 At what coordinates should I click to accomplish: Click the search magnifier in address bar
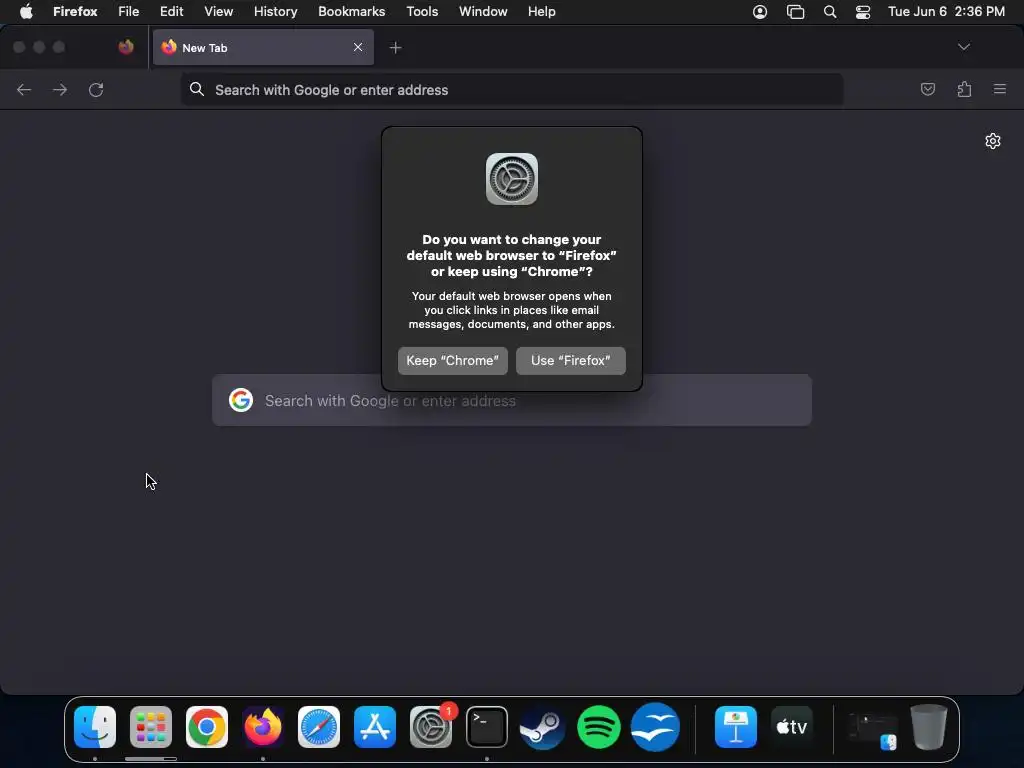pos(197,89)
